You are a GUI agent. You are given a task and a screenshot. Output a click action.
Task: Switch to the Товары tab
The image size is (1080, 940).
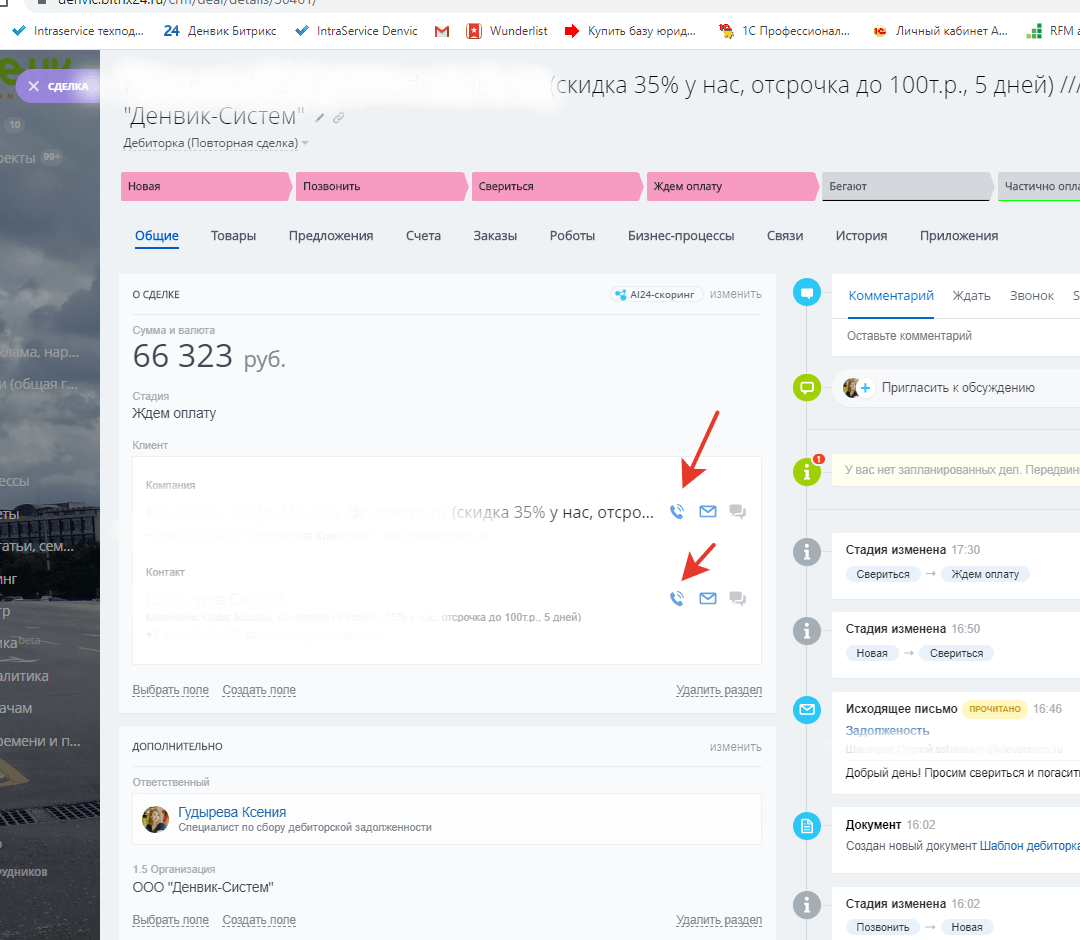click(233, 236)
